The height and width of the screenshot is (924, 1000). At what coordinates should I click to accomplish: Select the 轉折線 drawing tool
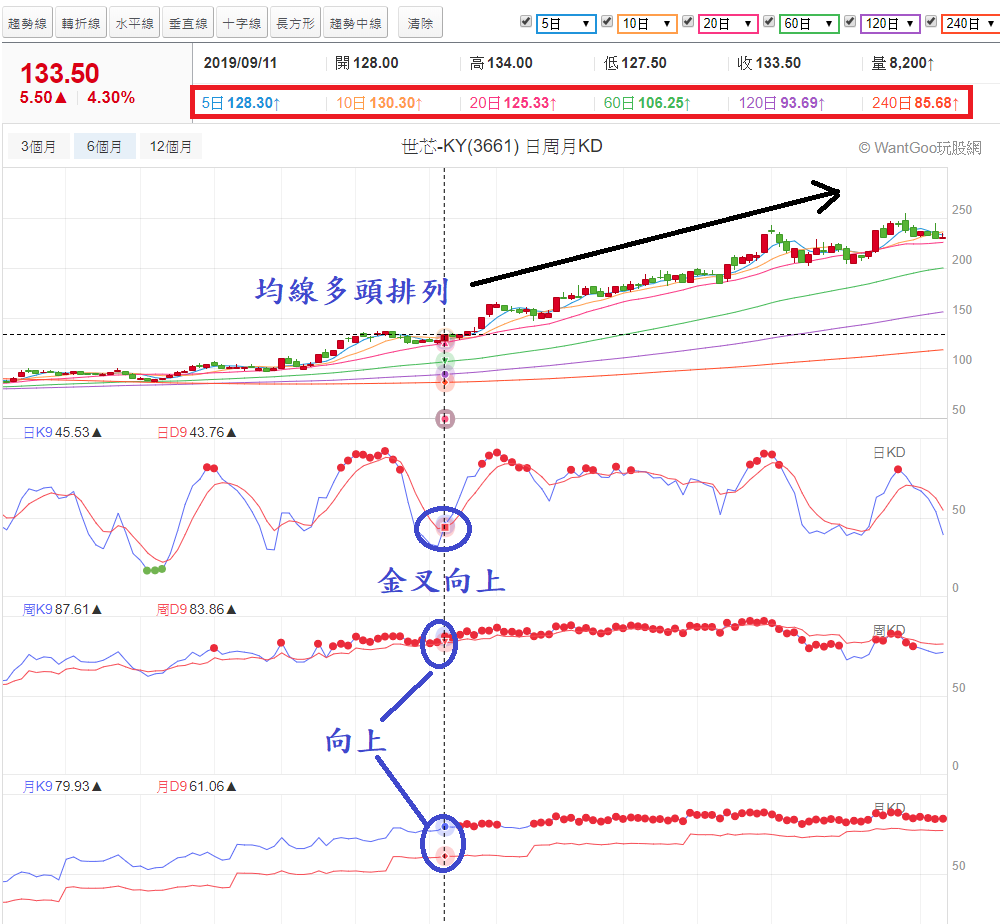80,23
